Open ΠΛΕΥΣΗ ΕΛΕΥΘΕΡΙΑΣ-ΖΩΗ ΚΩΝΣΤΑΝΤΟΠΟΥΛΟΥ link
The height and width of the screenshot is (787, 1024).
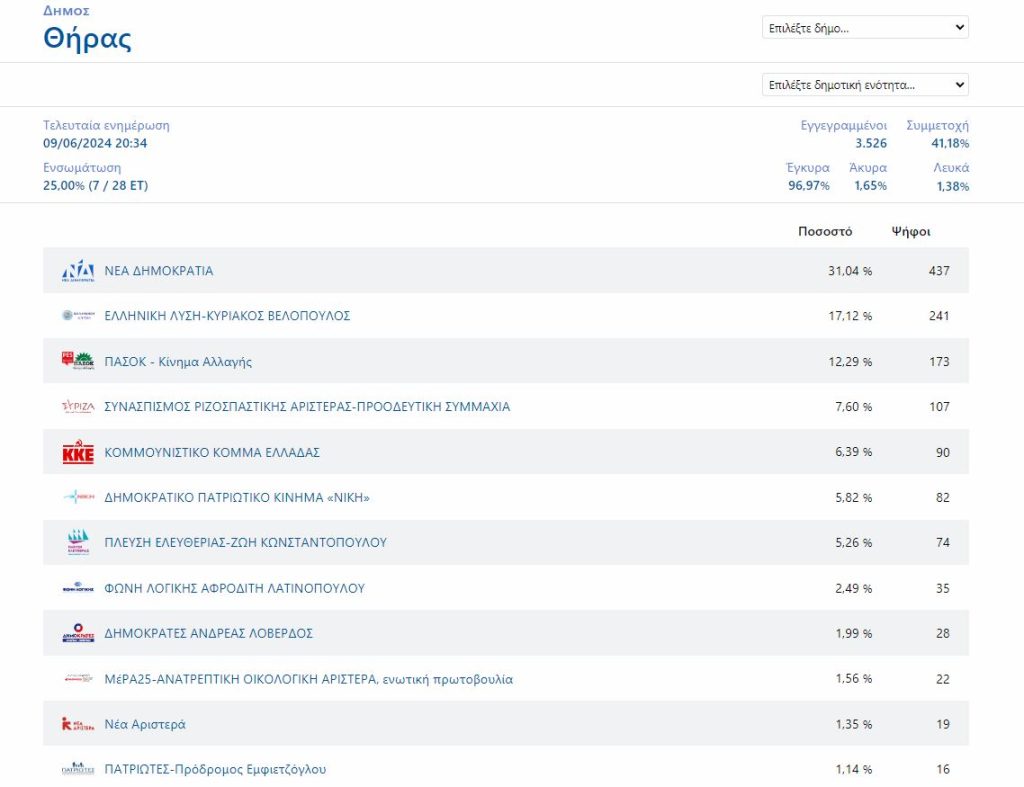pos(246,542)
